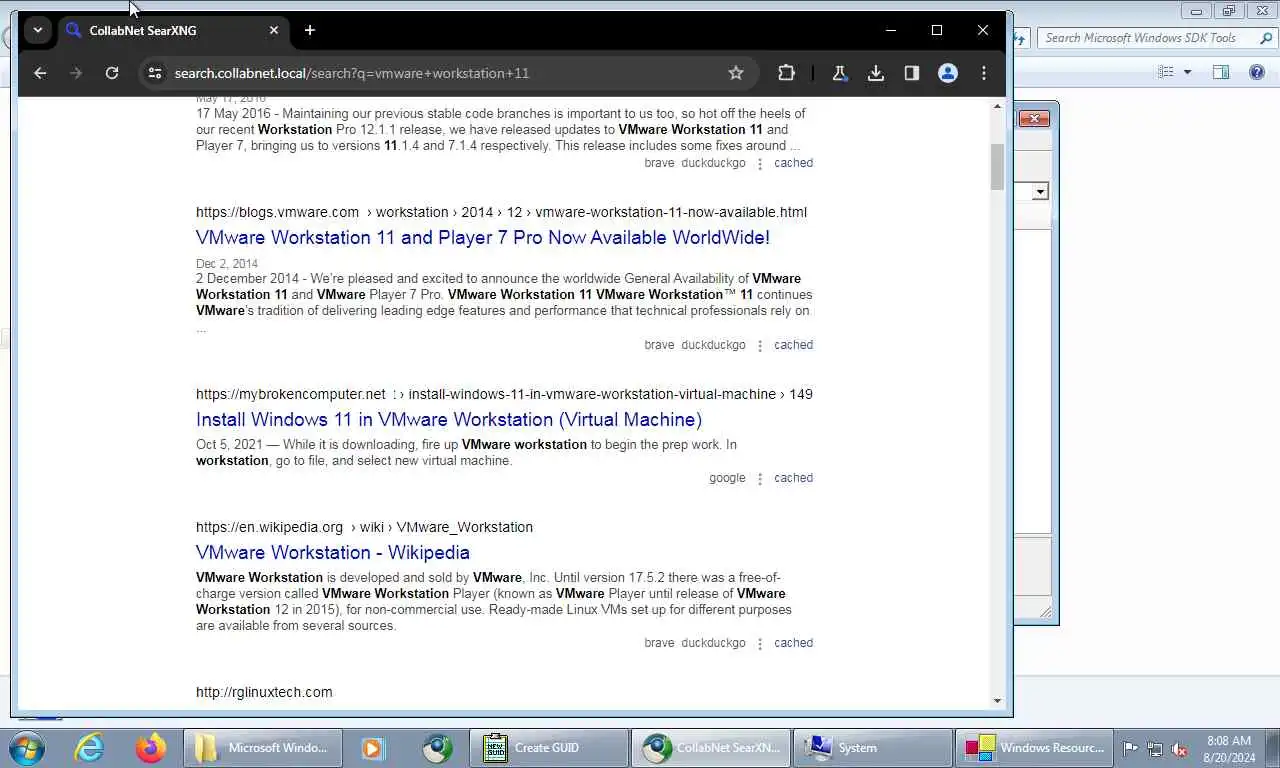Screen dimensions: 1280x768
Task: Open the Chrome profile avatar
Action: coord(948,73)
